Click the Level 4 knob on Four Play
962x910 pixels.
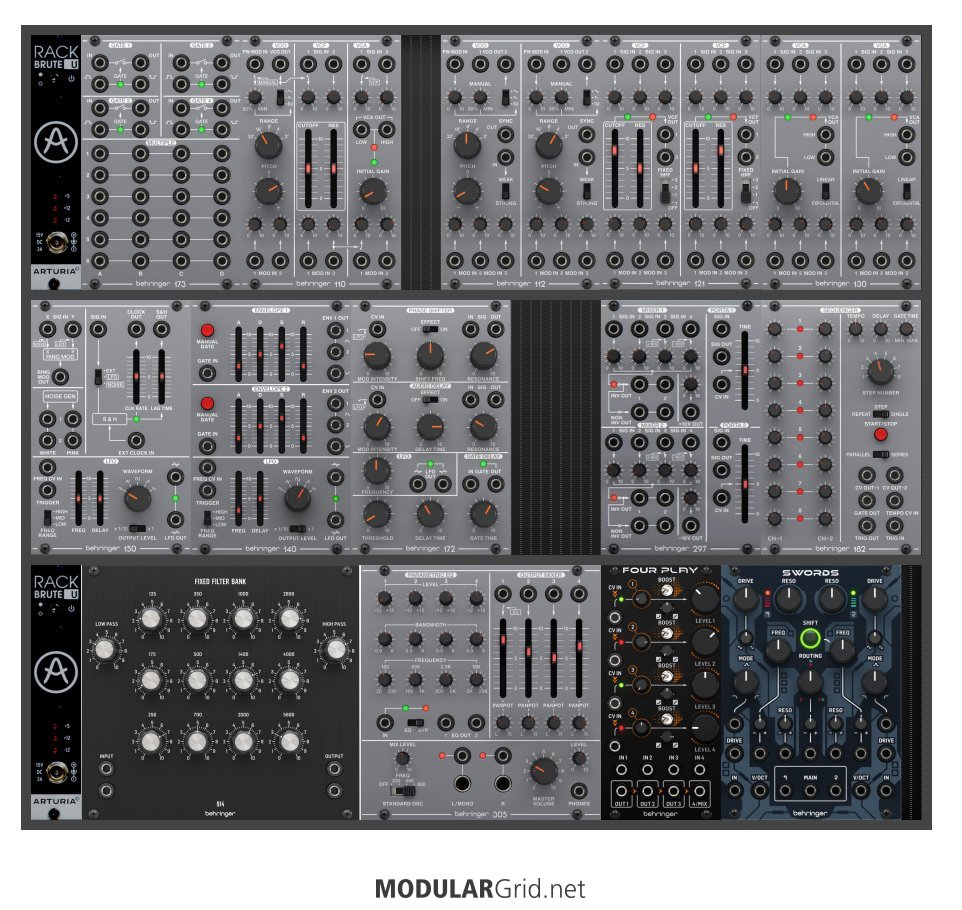click(x=705, y=727)
